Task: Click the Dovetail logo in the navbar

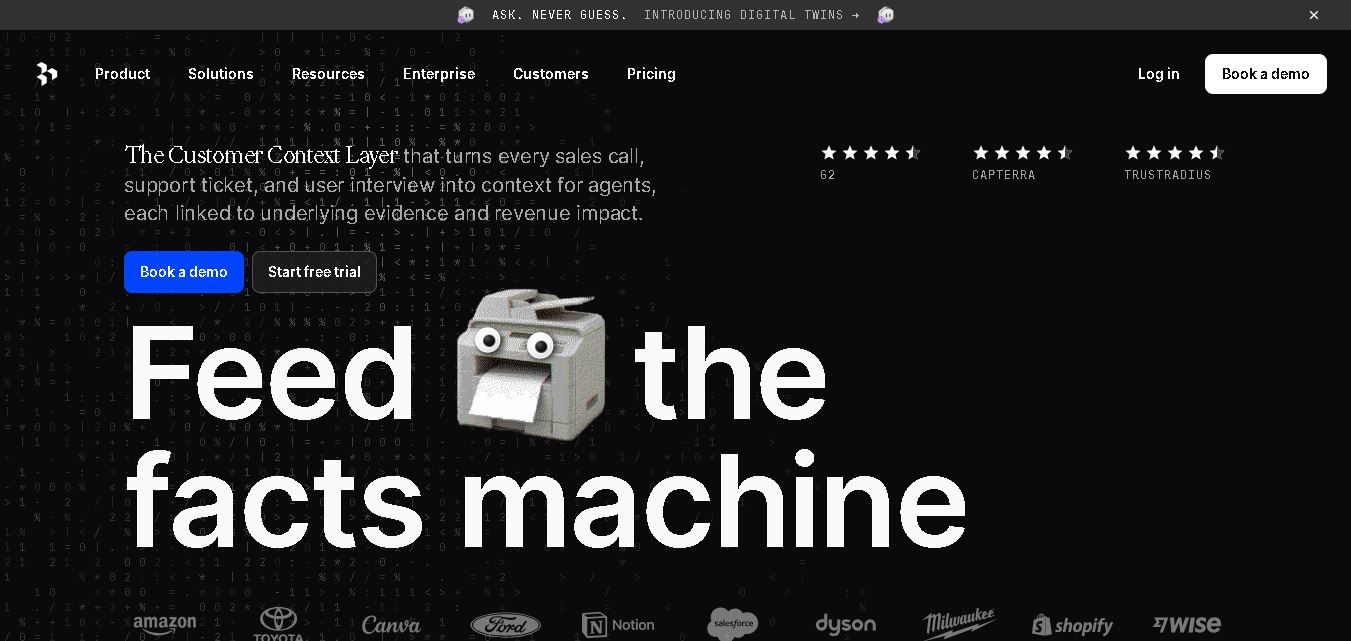Action: pos(47,74)
